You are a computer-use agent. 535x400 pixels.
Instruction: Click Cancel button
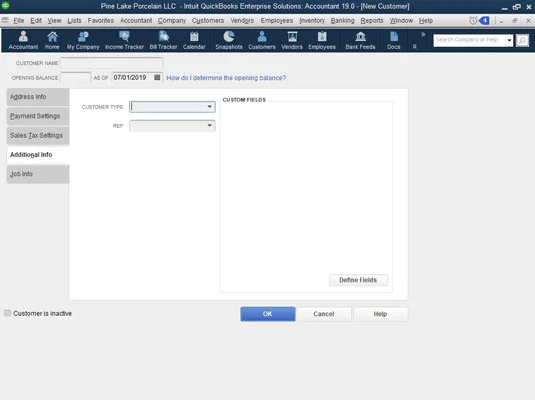coord(324,314)
